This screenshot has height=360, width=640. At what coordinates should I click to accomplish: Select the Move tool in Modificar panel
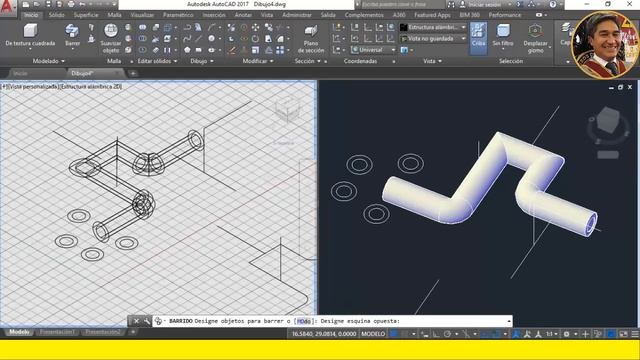pyautogui.click(x=255, y=27)
